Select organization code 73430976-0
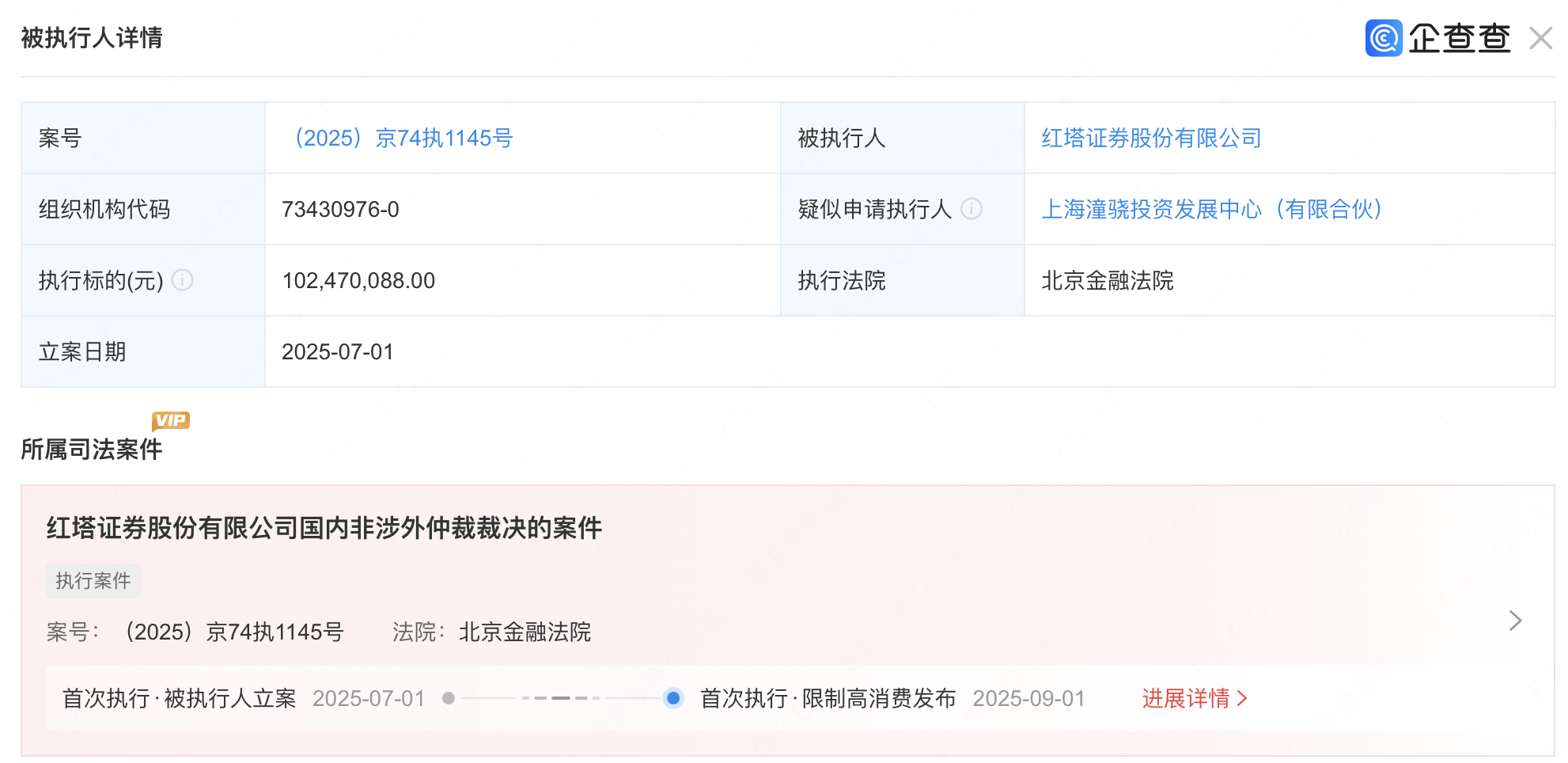The image size is (1568, 763). point(340,210)
